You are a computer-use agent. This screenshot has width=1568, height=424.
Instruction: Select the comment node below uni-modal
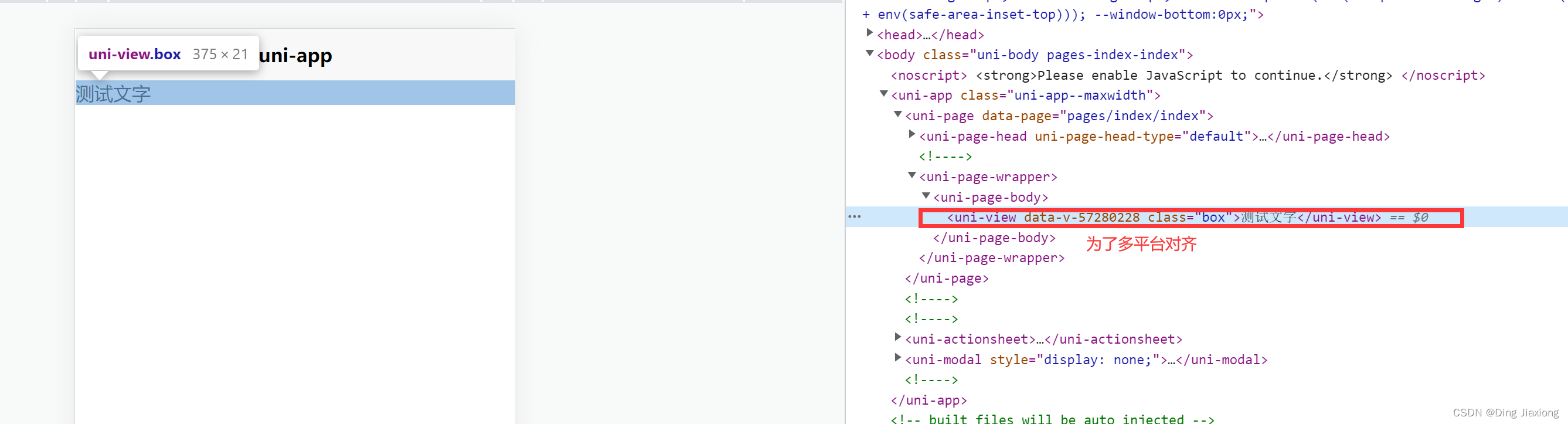931,380
